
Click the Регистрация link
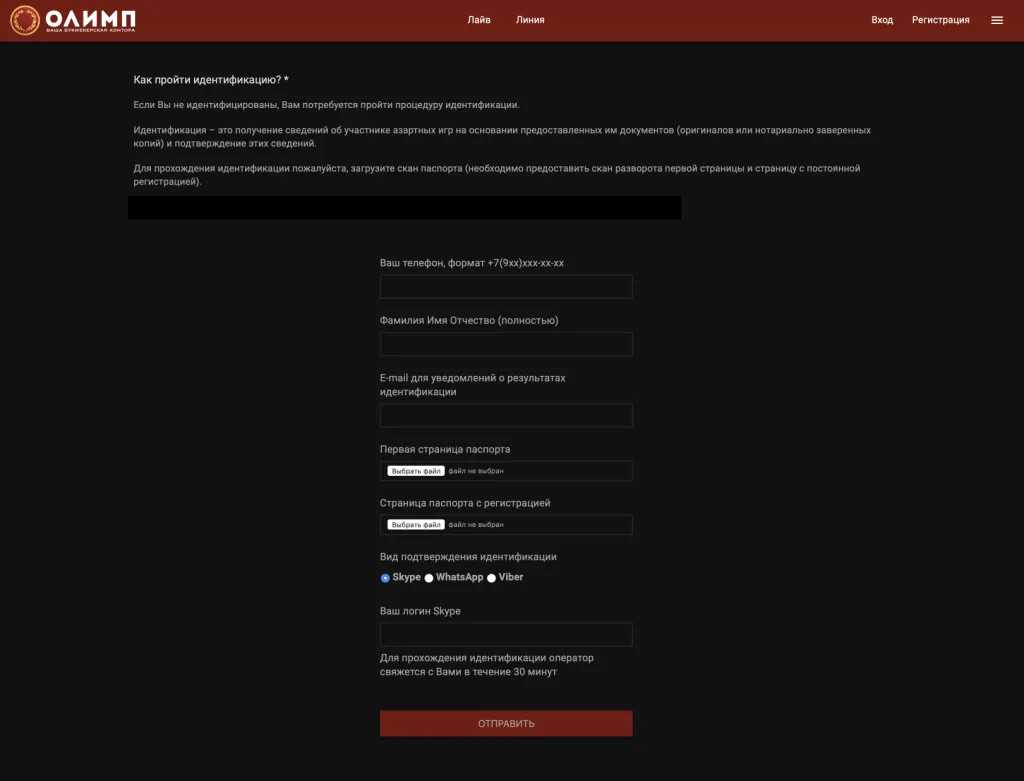tap(940, 20)
